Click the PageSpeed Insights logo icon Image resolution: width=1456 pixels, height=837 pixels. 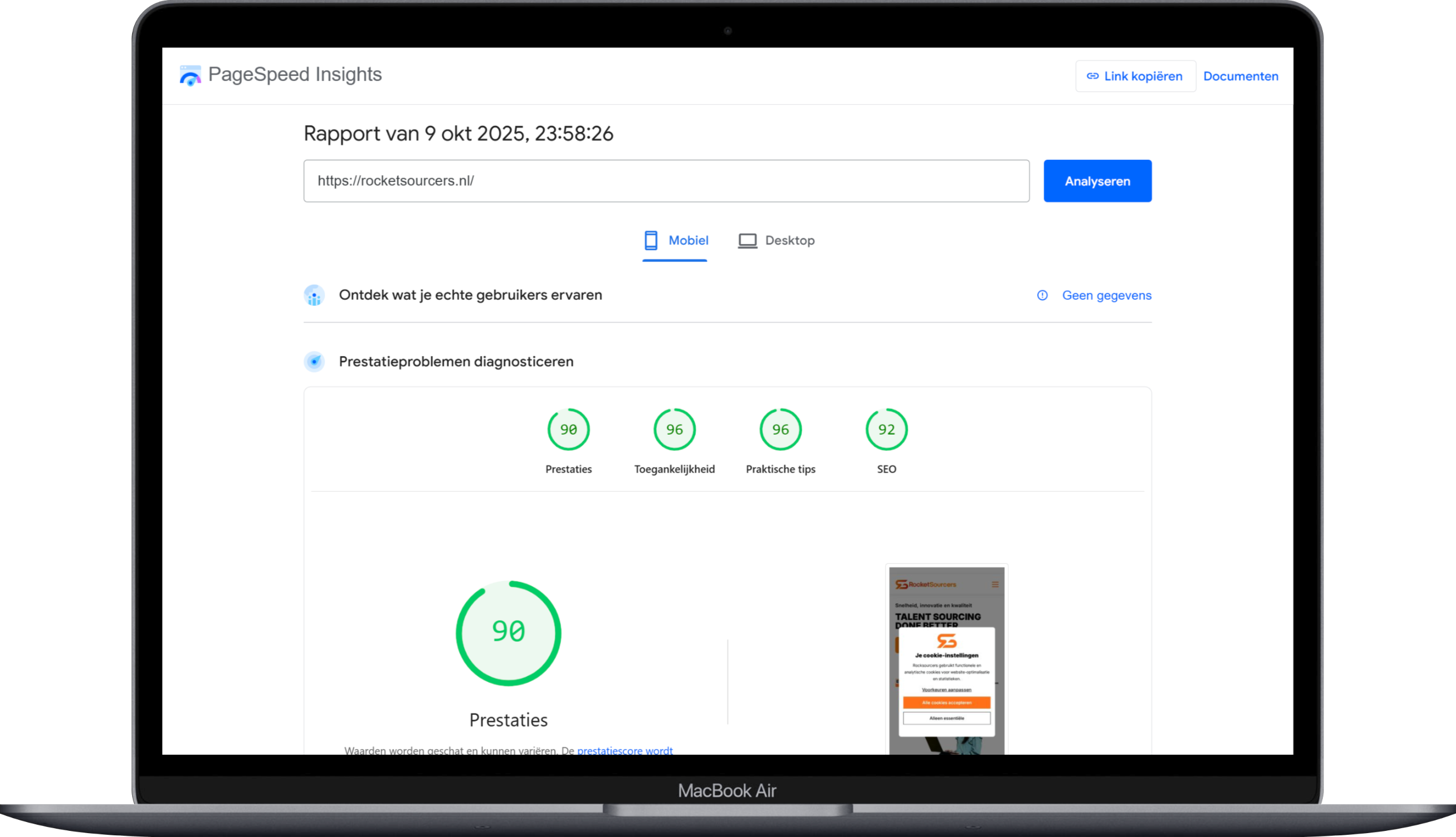click(190, 76)
